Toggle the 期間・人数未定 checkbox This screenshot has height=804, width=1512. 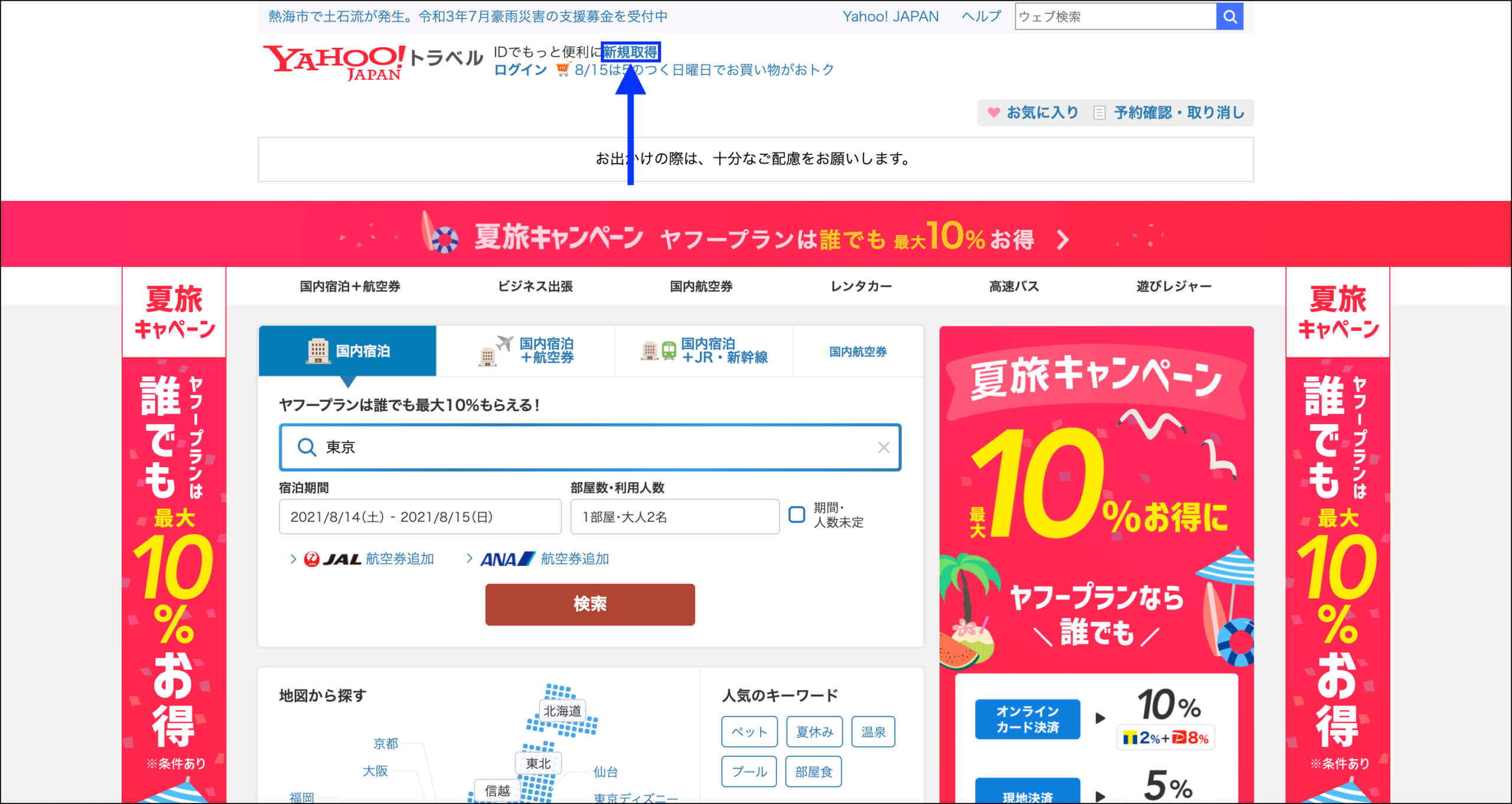797,515
